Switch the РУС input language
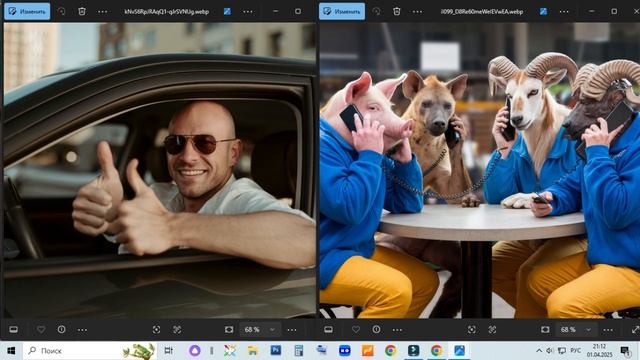Viewport: 640px width, 360px height. pyautogui.click(x=576, y=351)
